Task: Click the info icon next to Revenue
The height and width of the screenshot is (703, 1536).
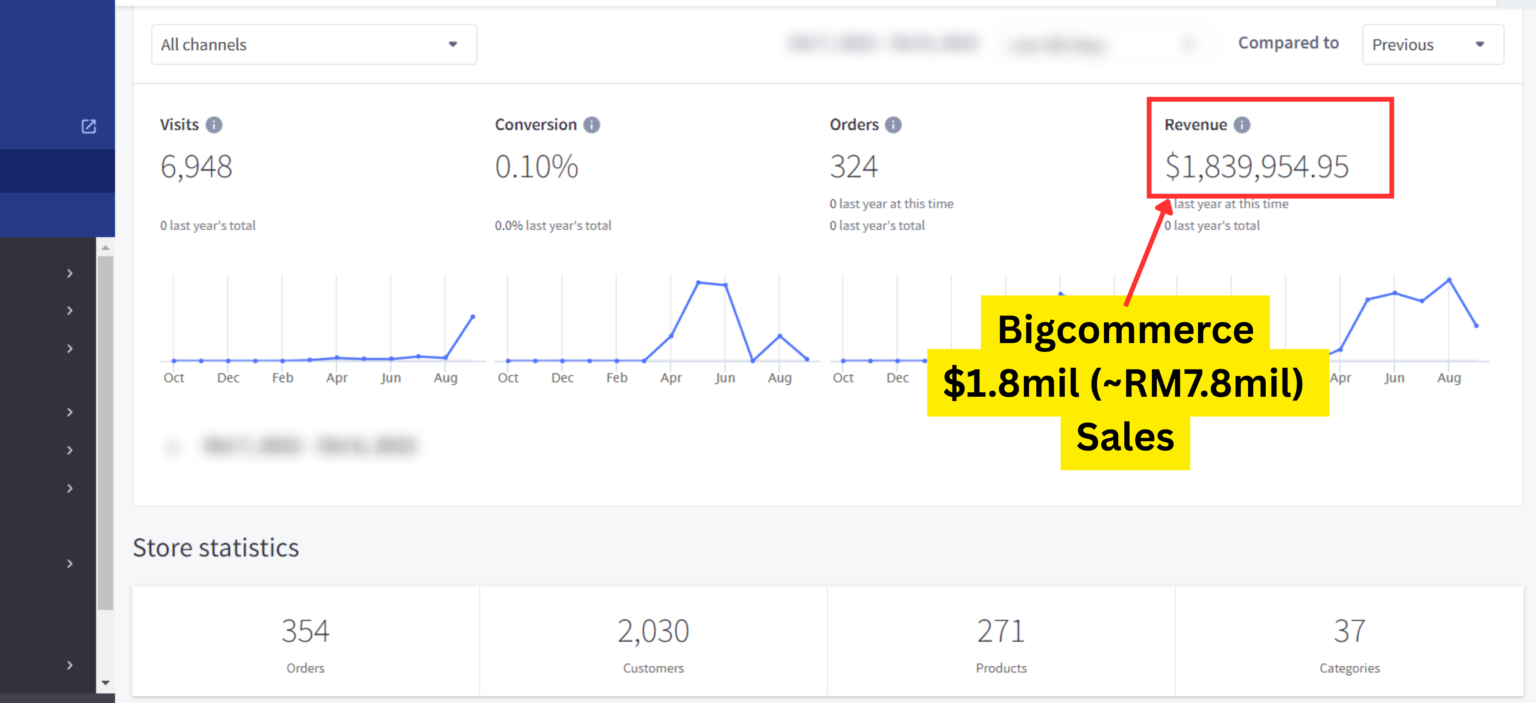Action: click(1242, 125)
